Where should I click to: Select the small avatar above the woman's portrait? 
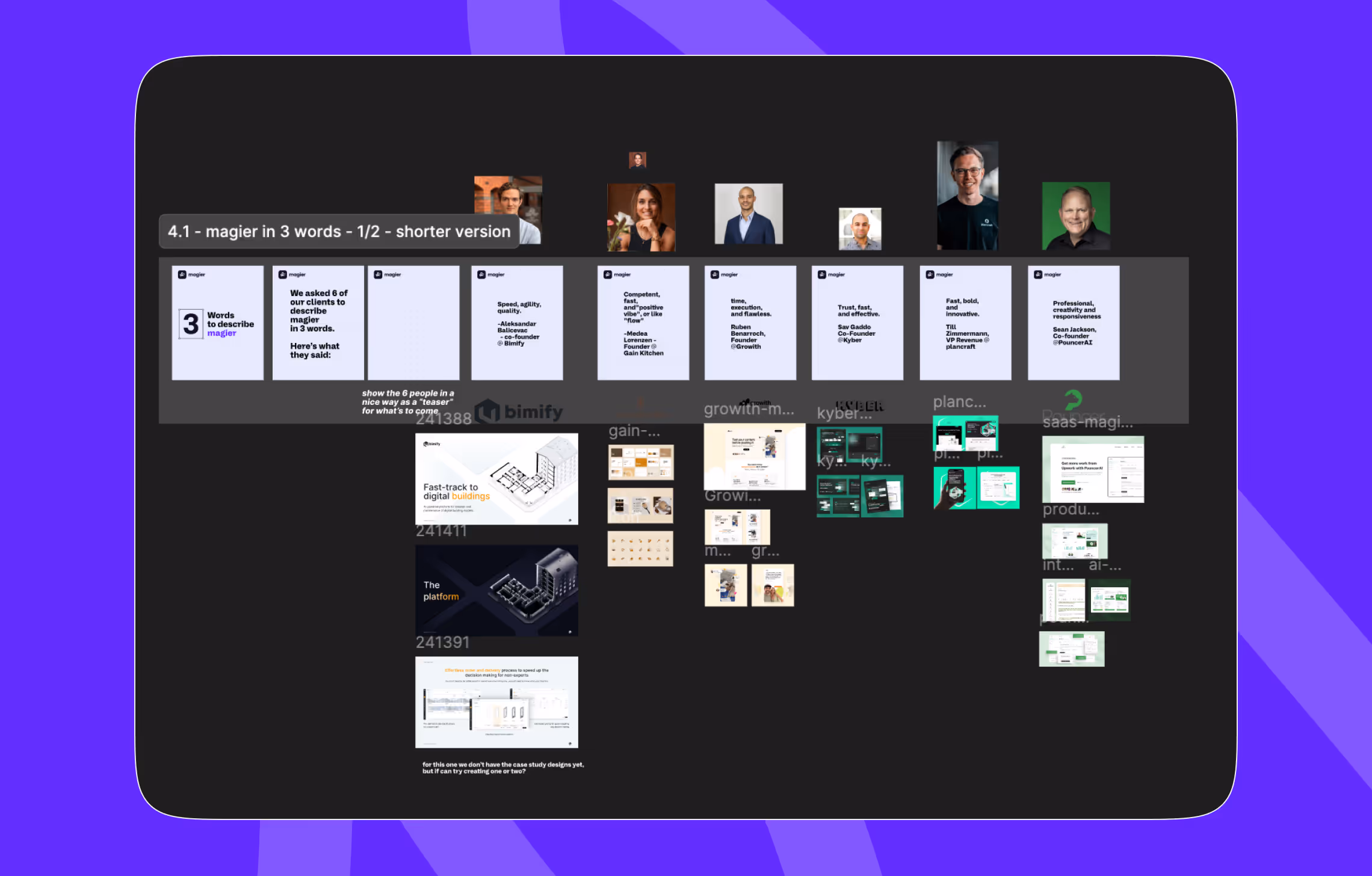click(x=637, y=160)
